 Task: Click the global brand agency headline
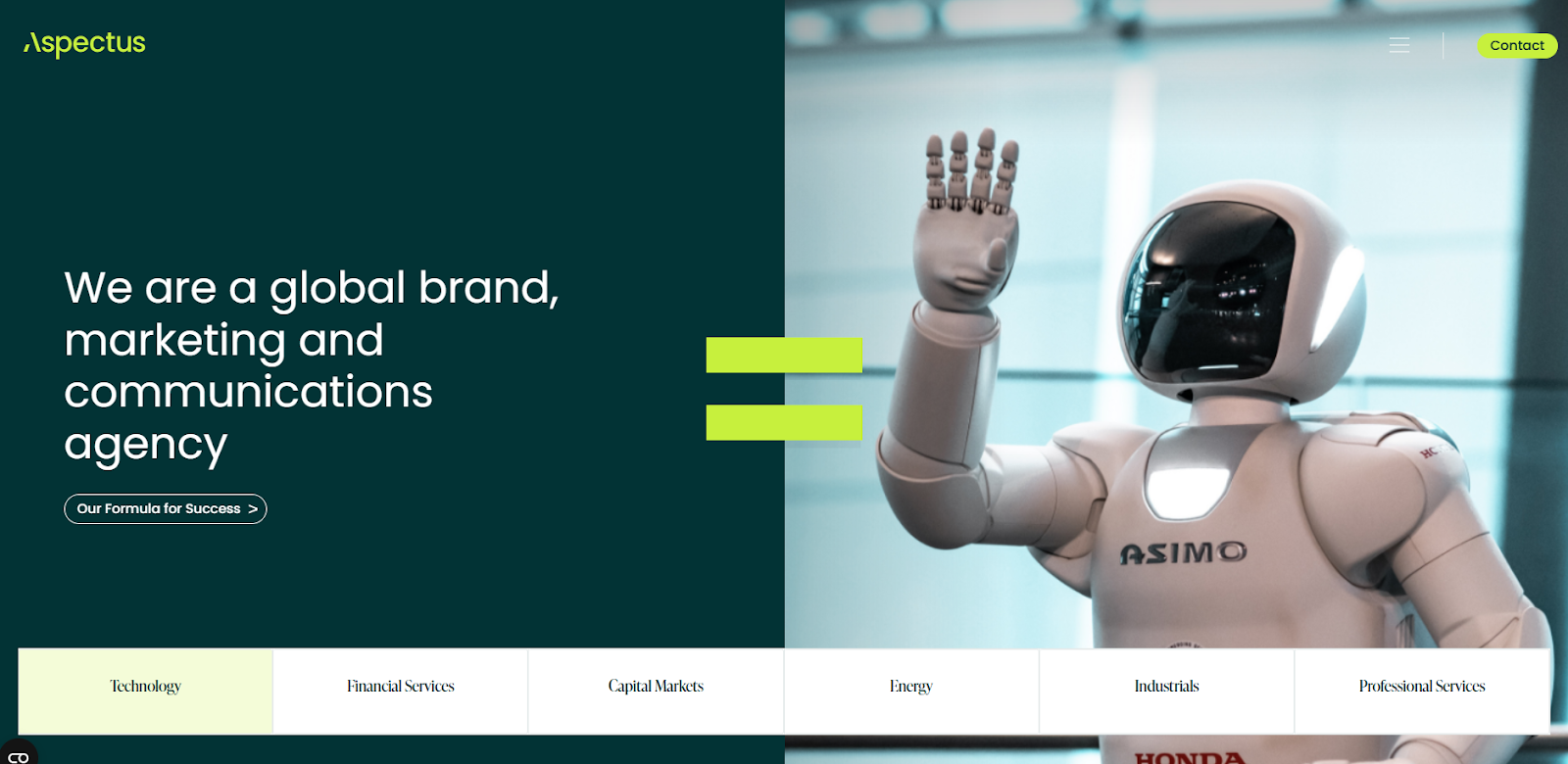coord(312,365)
